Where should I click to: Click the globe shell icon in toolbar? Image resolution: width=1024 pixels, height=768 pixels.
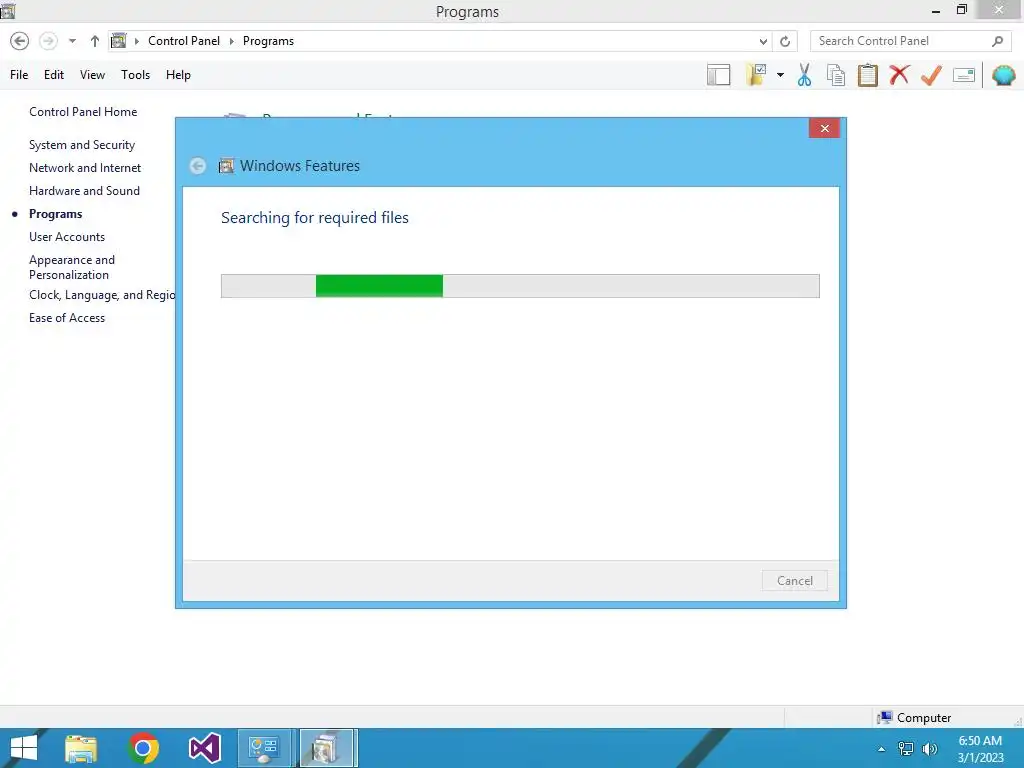(x=1003, y=75)
